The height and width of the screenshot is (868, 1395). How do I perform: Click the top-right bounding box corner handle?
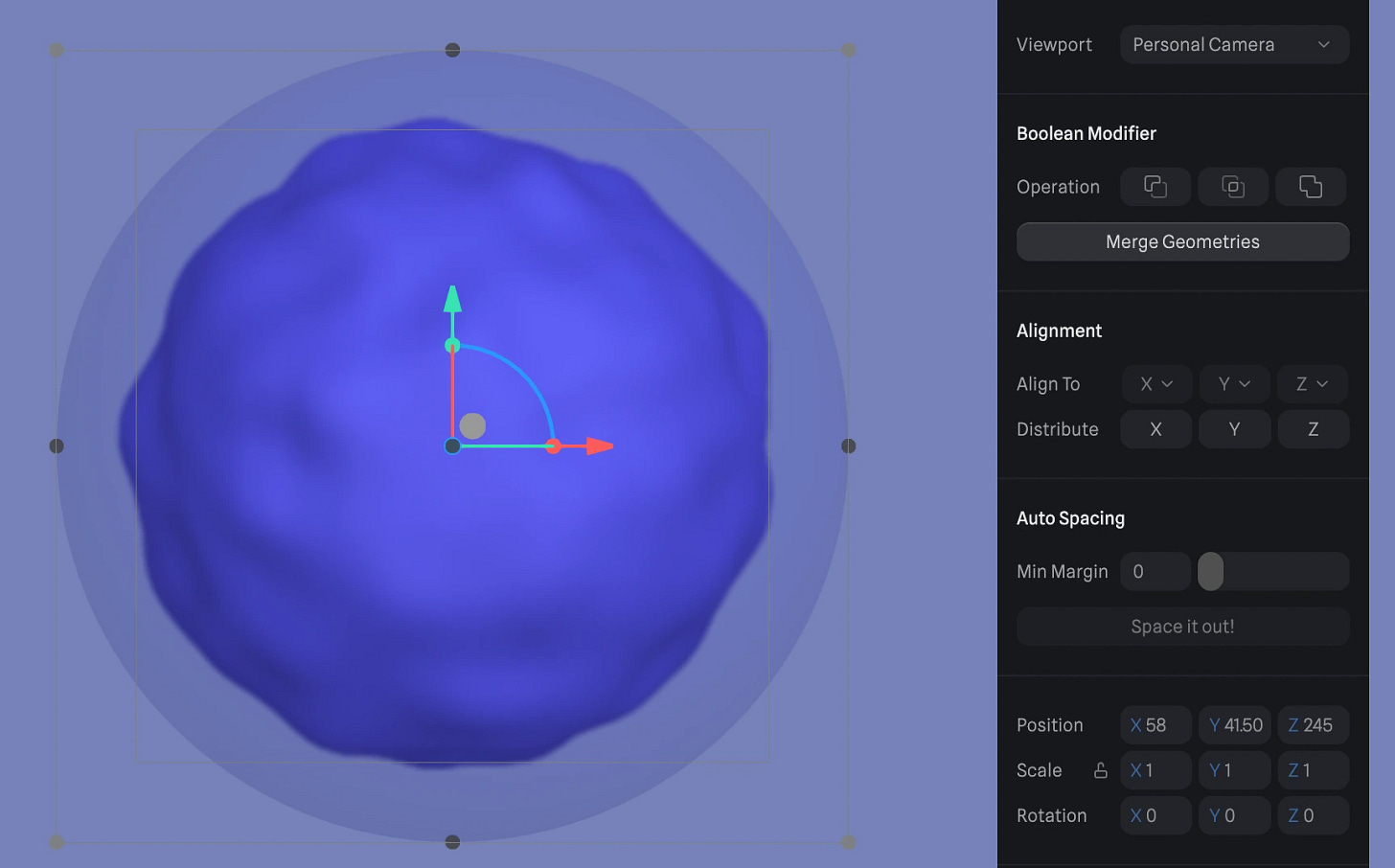(849, 50)
